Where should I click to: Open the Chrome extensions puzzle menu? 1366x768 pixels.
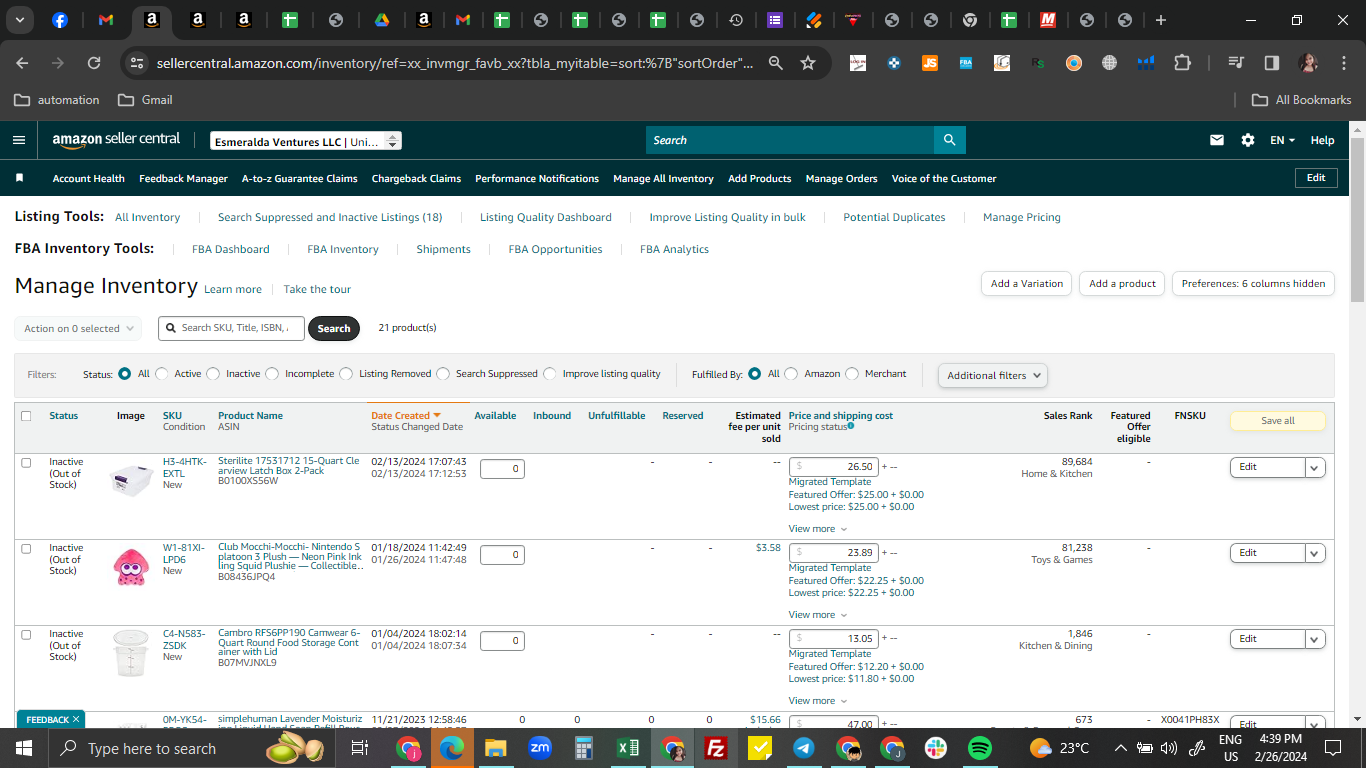(1182, 63)
